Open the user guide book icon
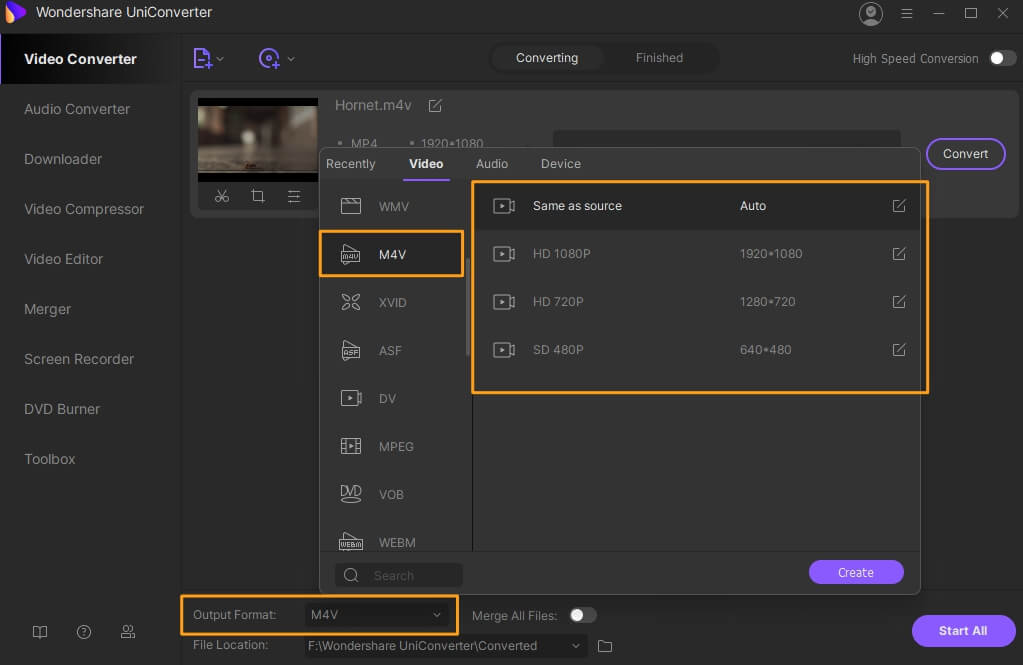The width and height of the screenshot is (1023, 665). pos(40,632)
